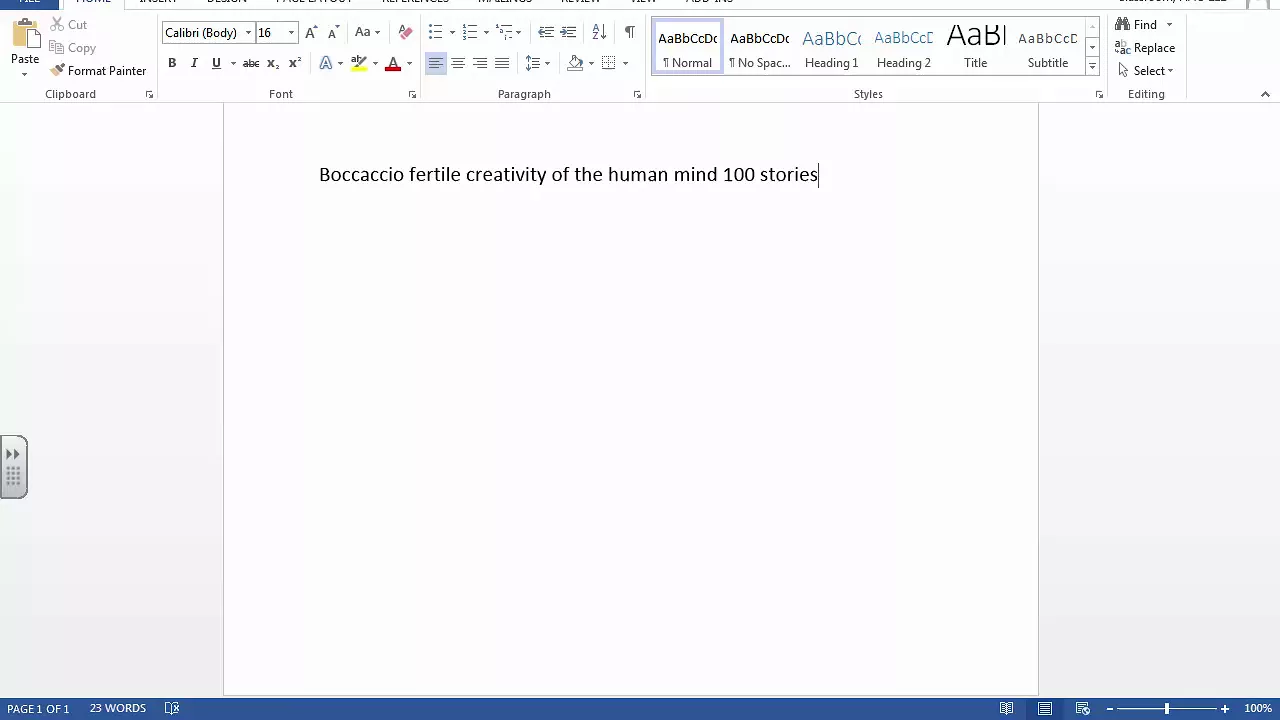
Task: Justify the paragraph text
Action: (x=502, y=63)
